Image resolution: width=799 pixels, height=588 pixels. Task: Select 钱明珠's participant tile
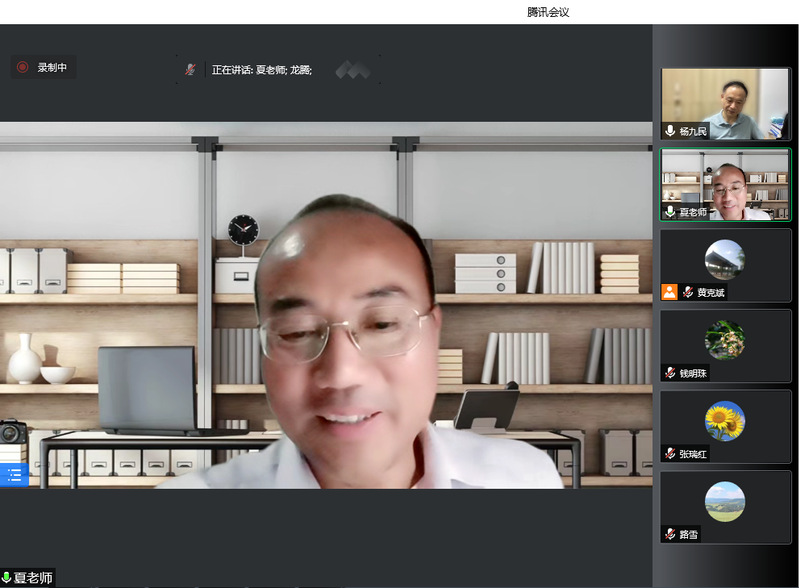click(725, 345)
